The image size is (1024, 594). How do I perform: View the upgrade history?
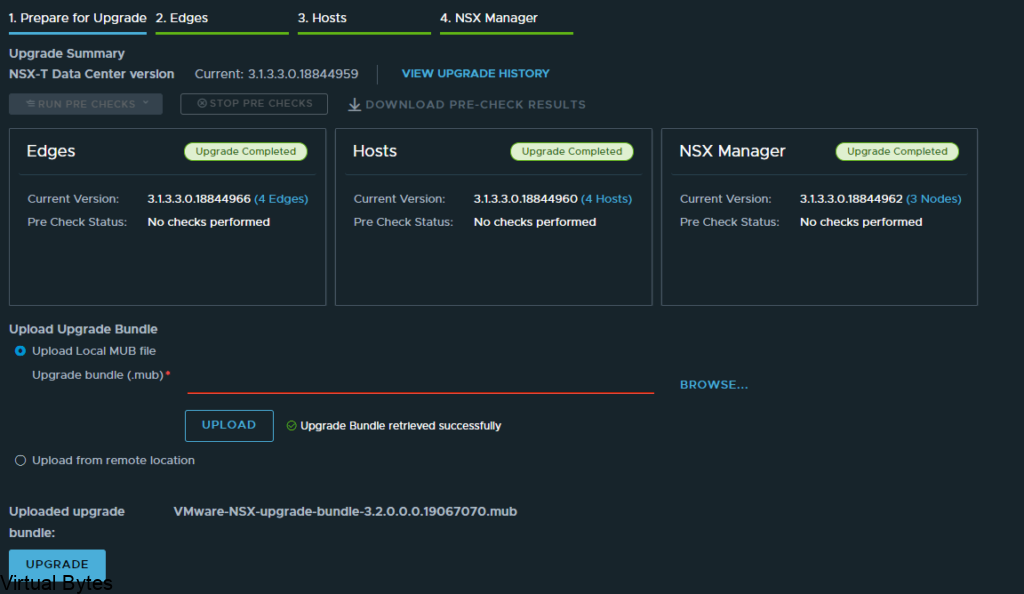[x=475, y=74]
